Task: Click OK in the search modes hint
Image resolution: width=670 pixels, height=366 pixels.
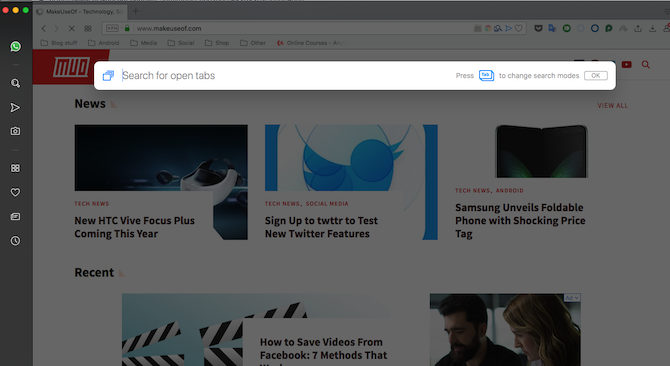Action: click(x=596, y=76)
